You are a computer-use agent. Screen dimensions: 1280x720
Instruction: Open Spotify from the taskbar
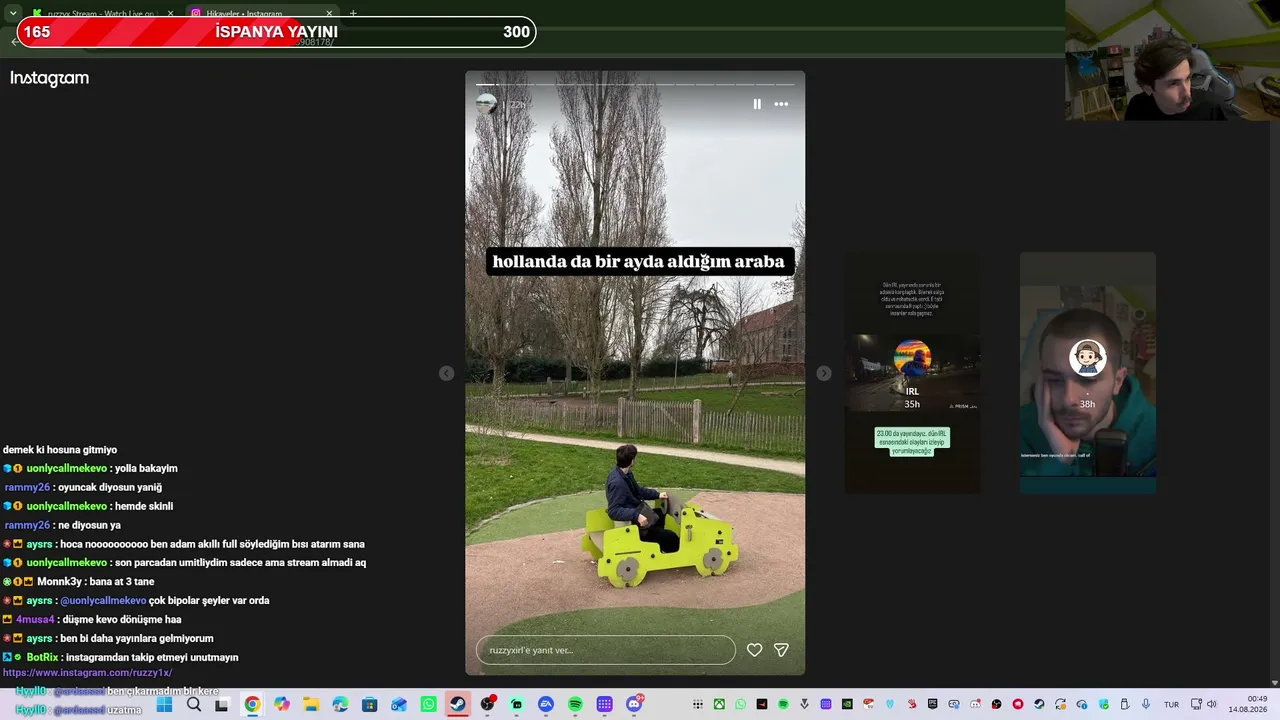coord(575,705)
